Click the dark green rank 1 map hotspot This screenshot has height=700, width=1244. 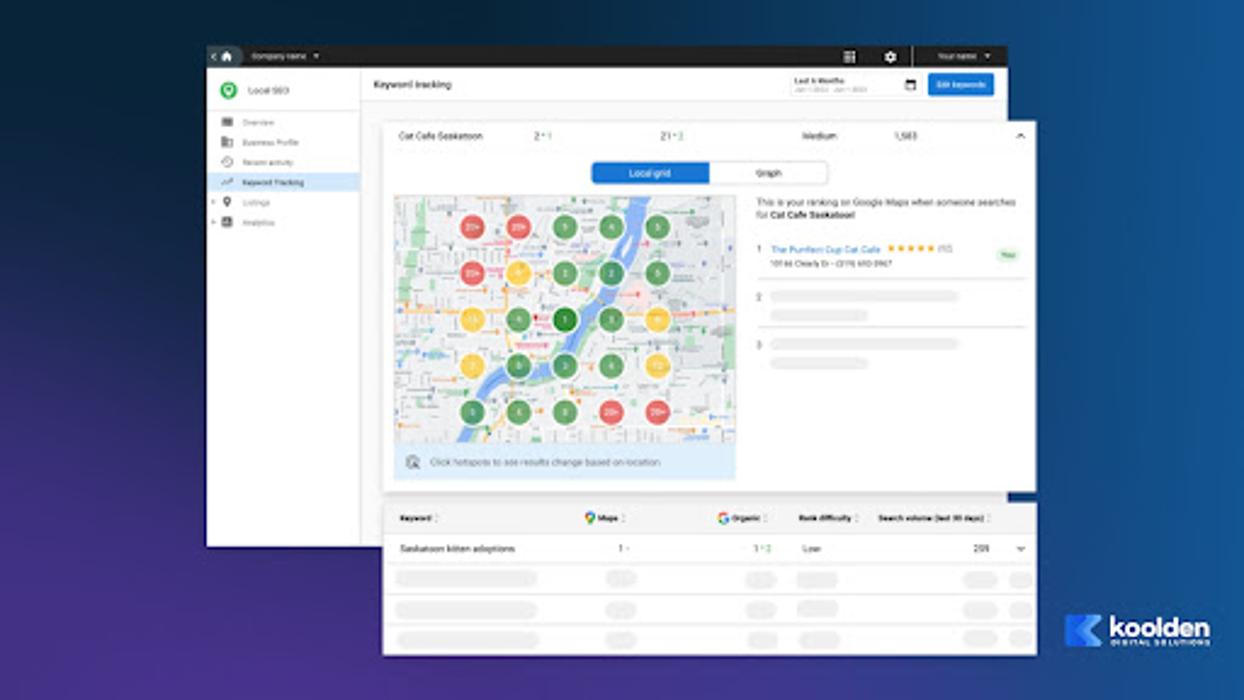(x=565, y=320)
